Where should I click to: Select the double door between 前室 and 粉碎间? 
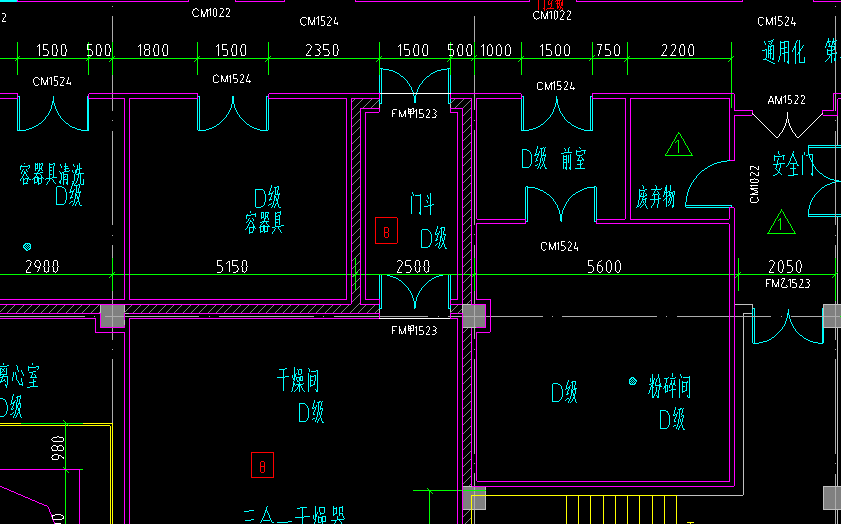pyautogui.click(x=561, y=204)
